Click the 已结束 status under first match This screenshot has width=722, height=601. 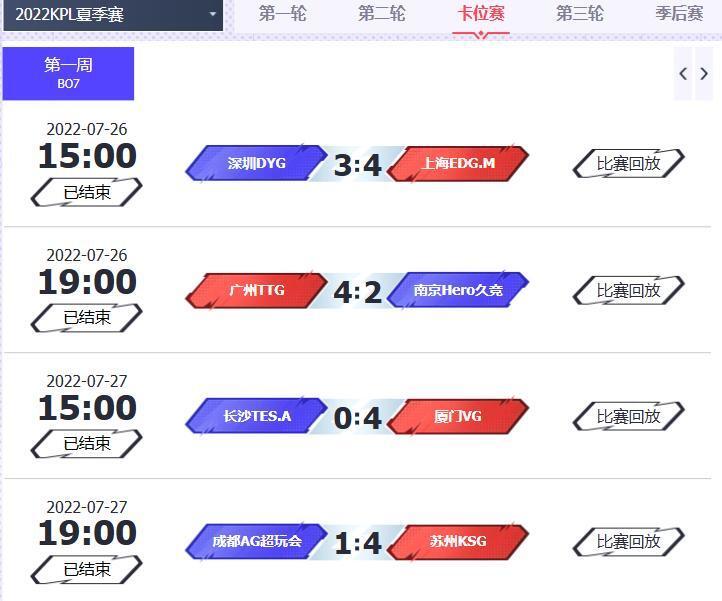[x=87, y=192]
